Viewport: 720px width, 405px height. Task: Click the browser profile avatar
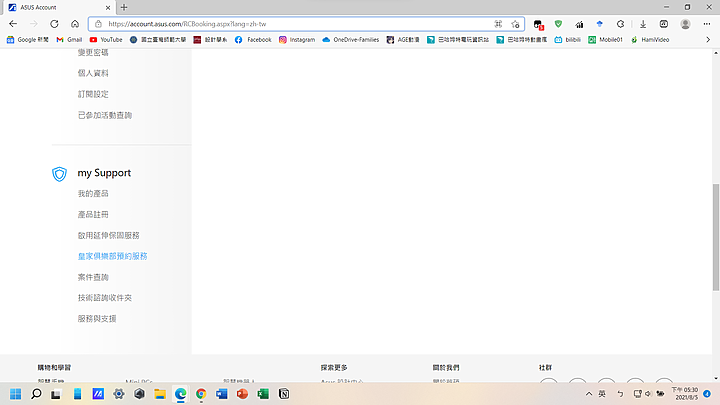tap(685, 24)
